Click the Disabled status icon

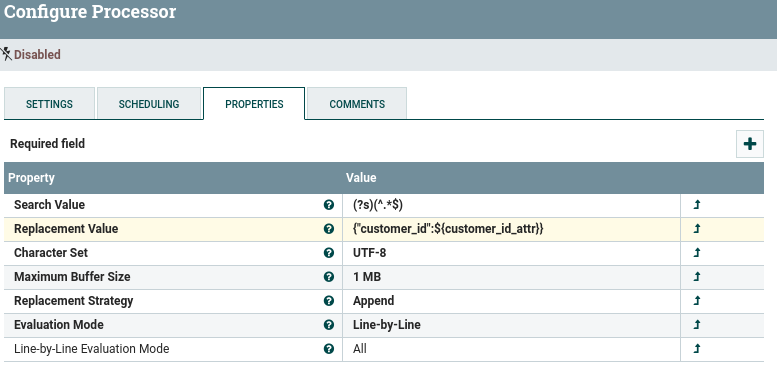6,54
